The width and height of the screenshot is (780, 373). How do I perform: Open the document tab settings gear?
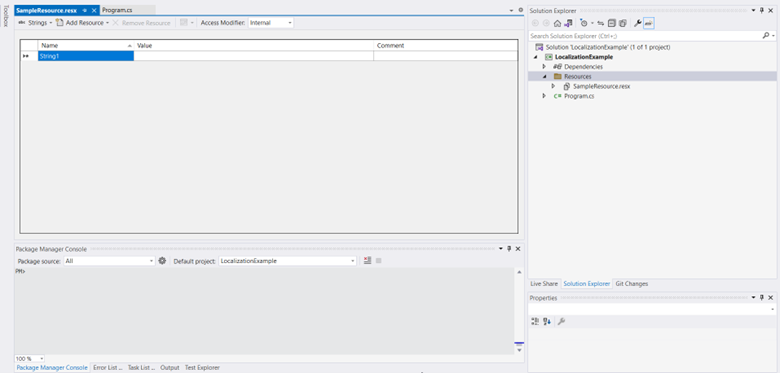(521, 10)
